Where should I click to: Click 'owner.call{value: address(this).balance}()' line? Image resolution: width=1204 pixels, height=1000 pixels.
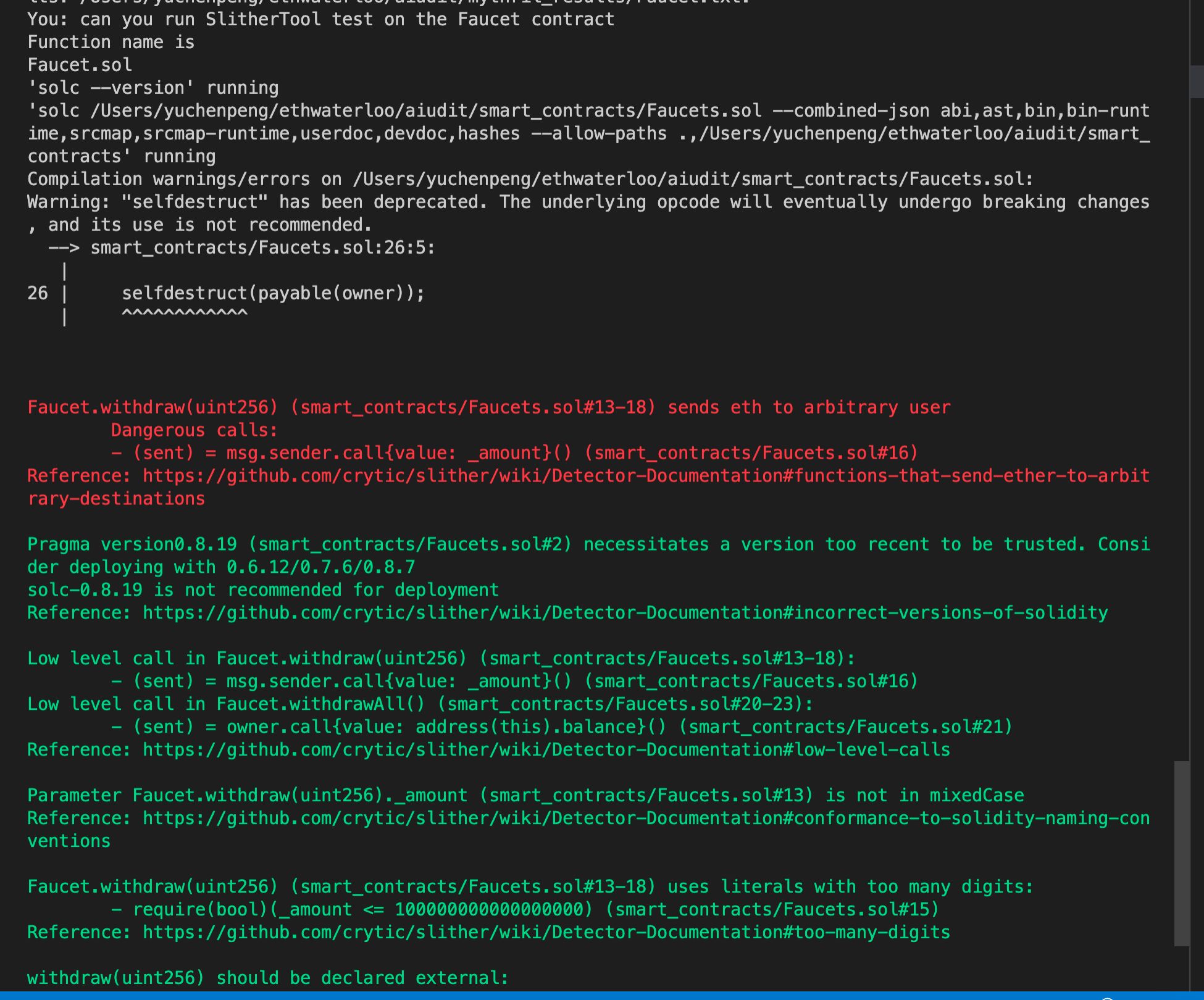(x=562, y=727)
